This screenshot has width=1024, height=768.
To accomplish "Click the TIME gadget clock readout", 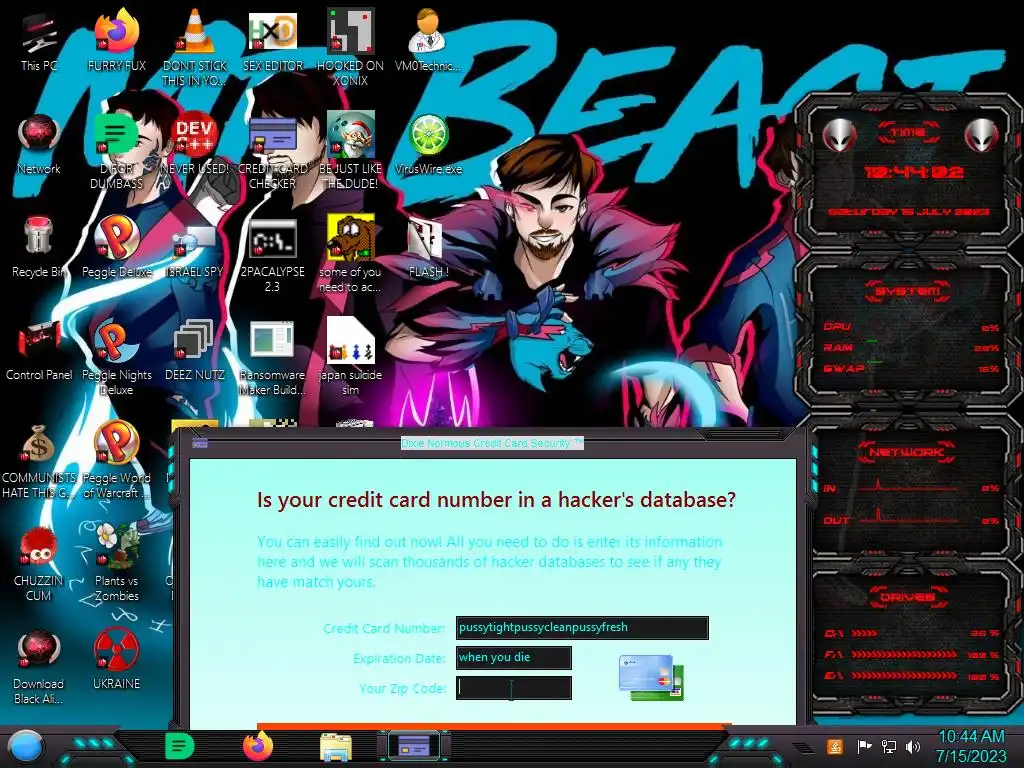I will (x=913, y=172).
